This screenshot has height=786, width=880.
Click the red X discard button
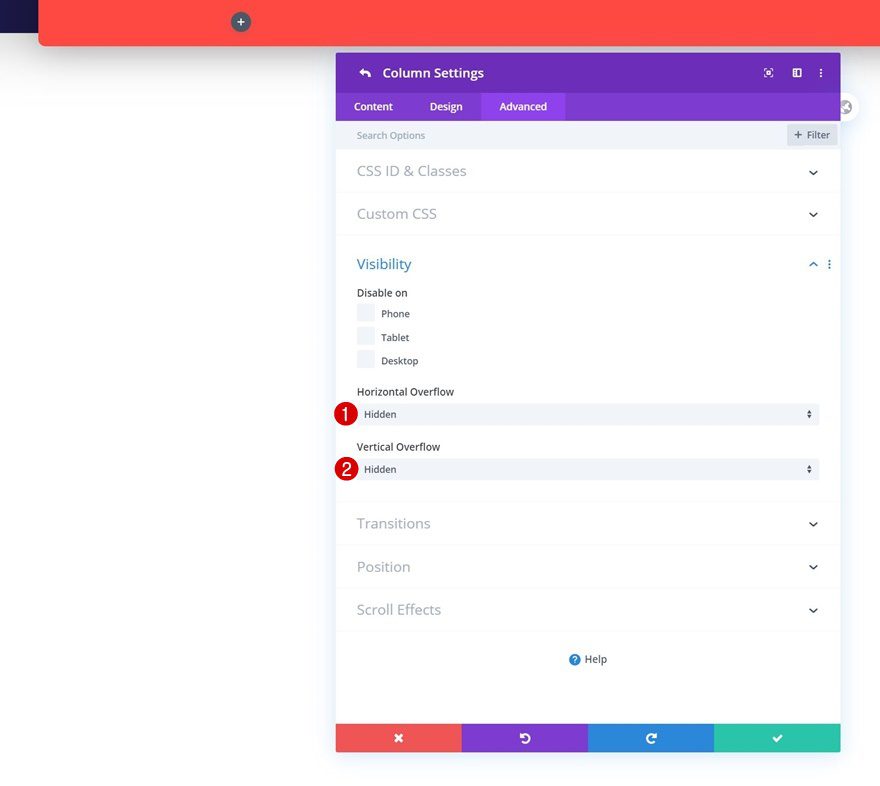tap(398, 738)
